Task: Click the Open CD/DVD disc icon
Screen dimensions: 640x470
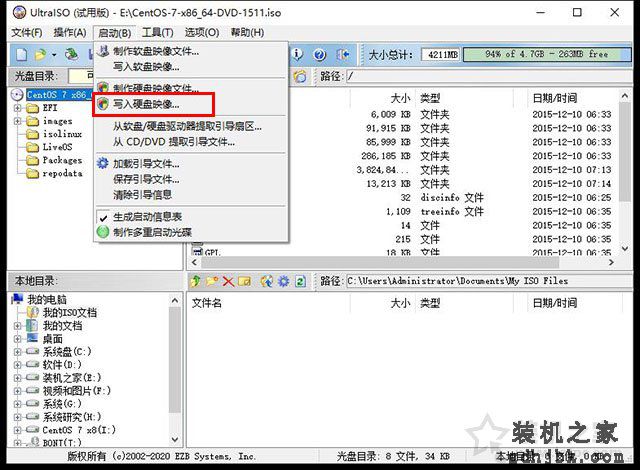Action: (71, 54)
